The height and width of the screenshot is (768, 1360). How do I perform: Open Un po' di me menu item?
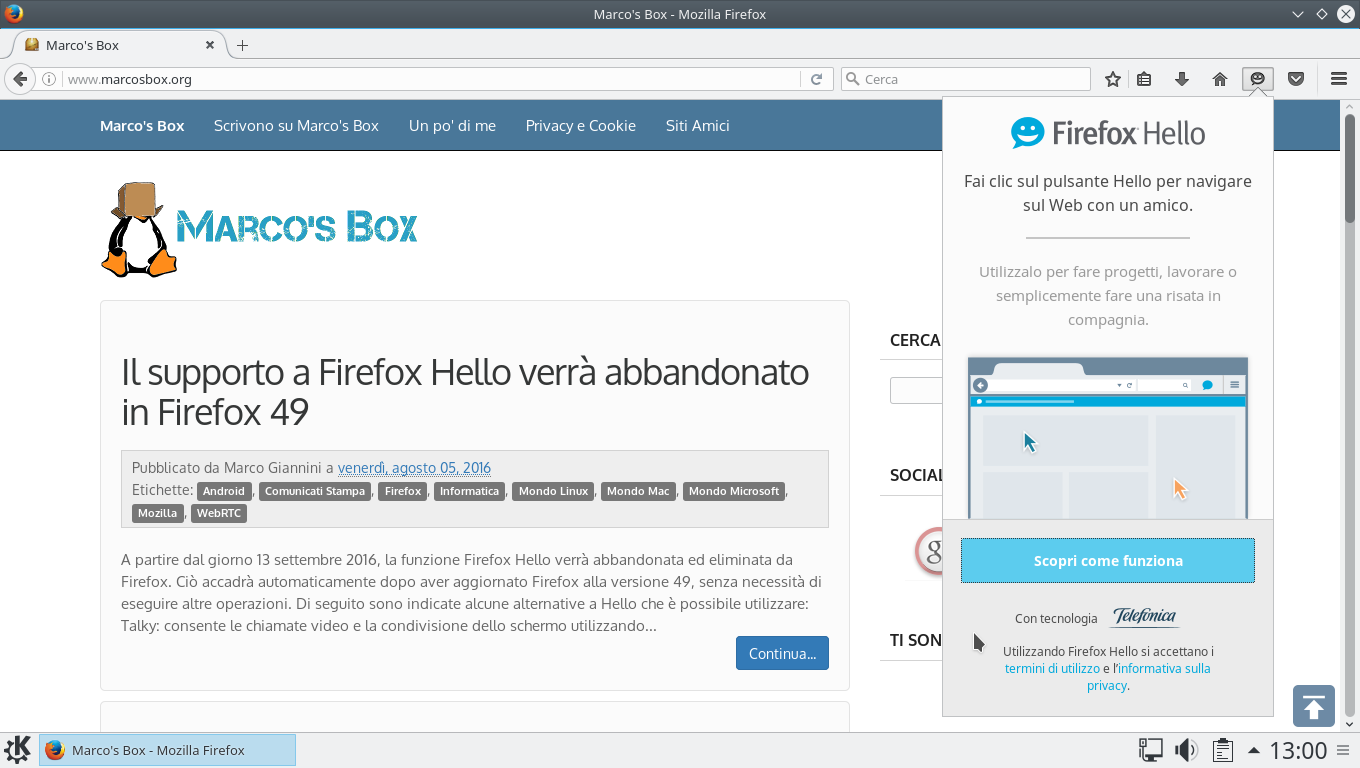click(452, 126)
